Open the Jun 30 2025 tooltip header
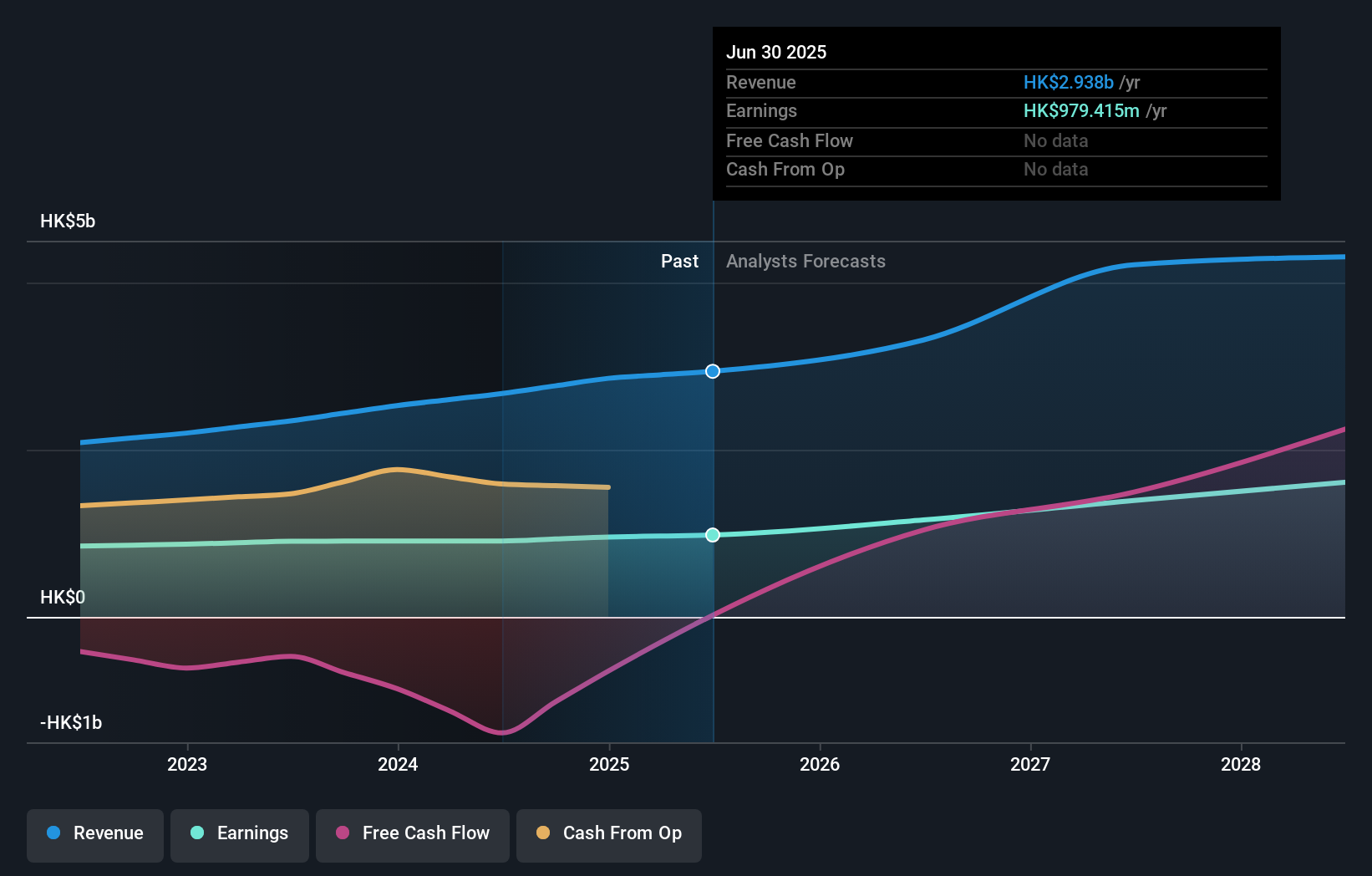Image resolution: width=1372 pixels, height=876 pixels. pyautogui.click(x=776, y=52)
